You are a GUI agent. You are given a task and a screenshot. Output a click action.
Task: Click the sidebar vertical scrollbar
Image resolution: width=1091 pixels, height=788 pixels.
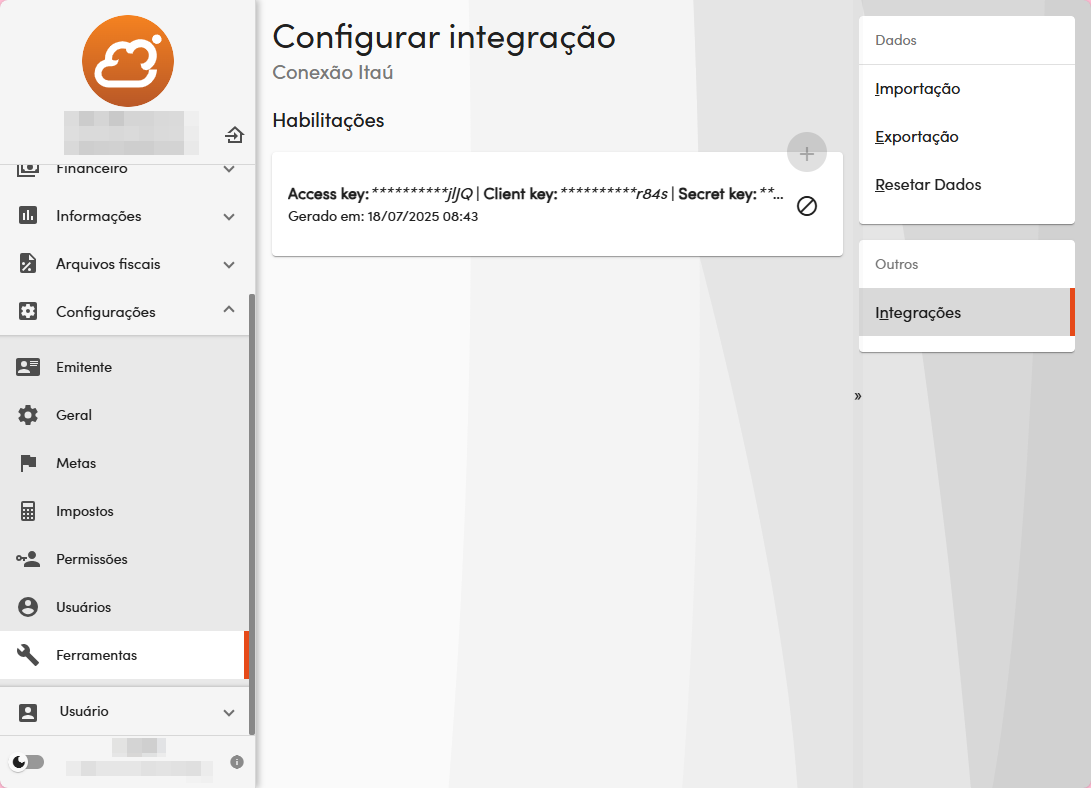click(x=252, y=514)
